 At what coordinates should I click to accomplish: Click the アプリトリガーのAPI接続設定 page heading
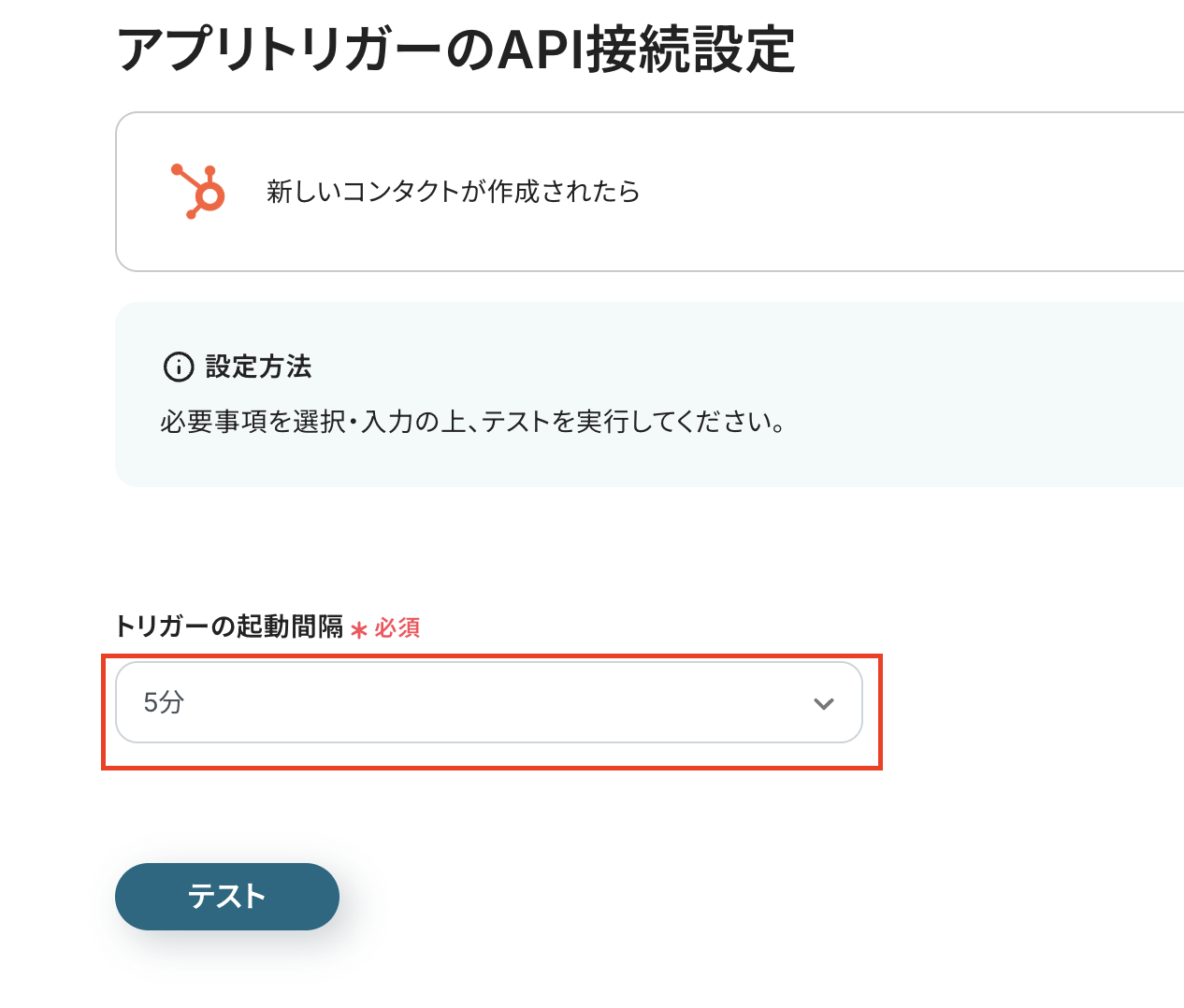tap(455, 50)
